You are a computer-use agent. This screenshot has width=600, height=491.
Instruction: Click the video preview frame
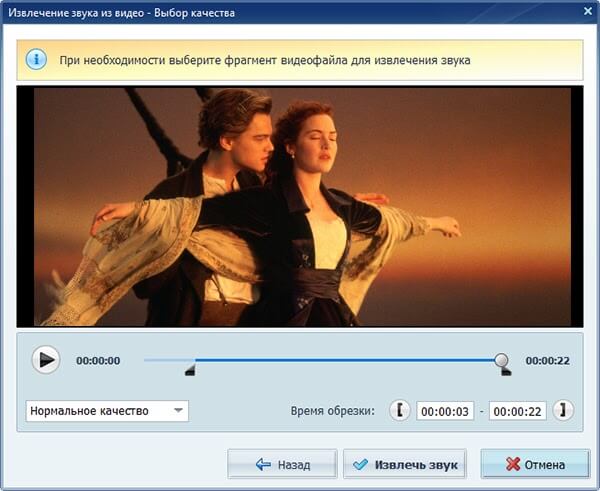(x=300, y=207)
